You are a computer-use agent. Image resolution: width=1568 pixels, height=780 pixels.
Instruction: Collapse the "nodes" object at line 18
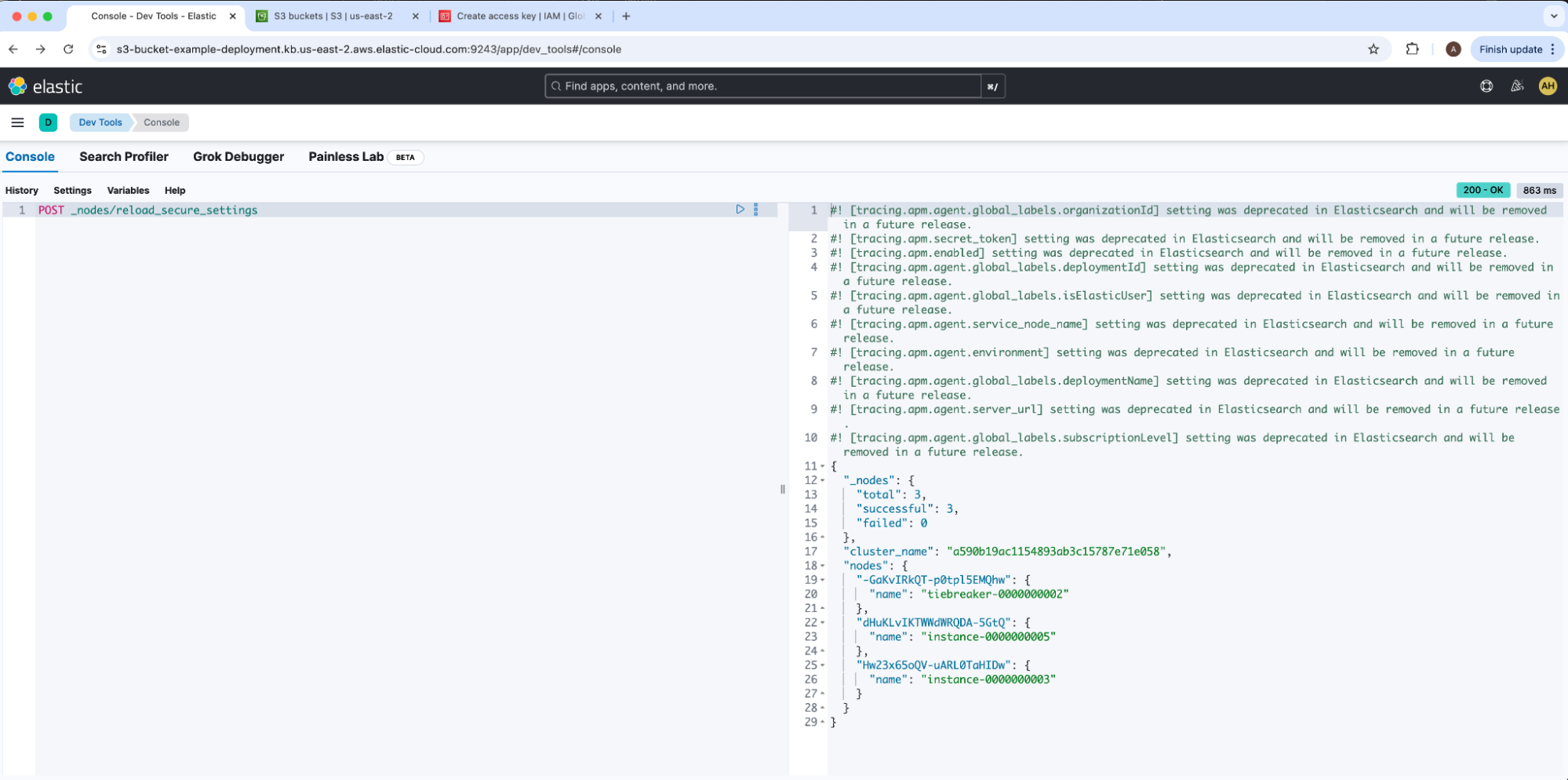822,566
